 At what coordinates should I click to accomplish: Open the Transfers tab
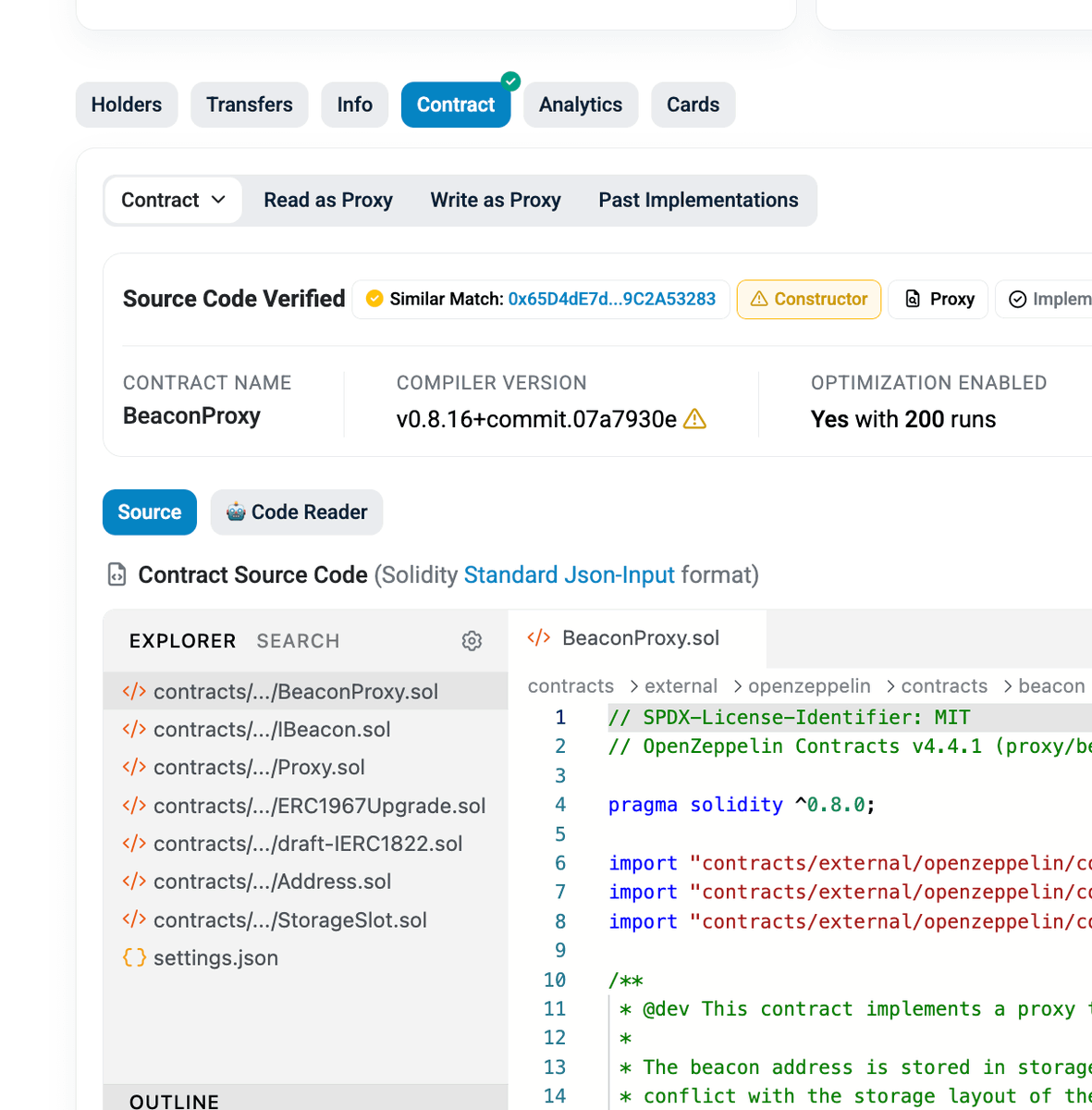point(250,105)
